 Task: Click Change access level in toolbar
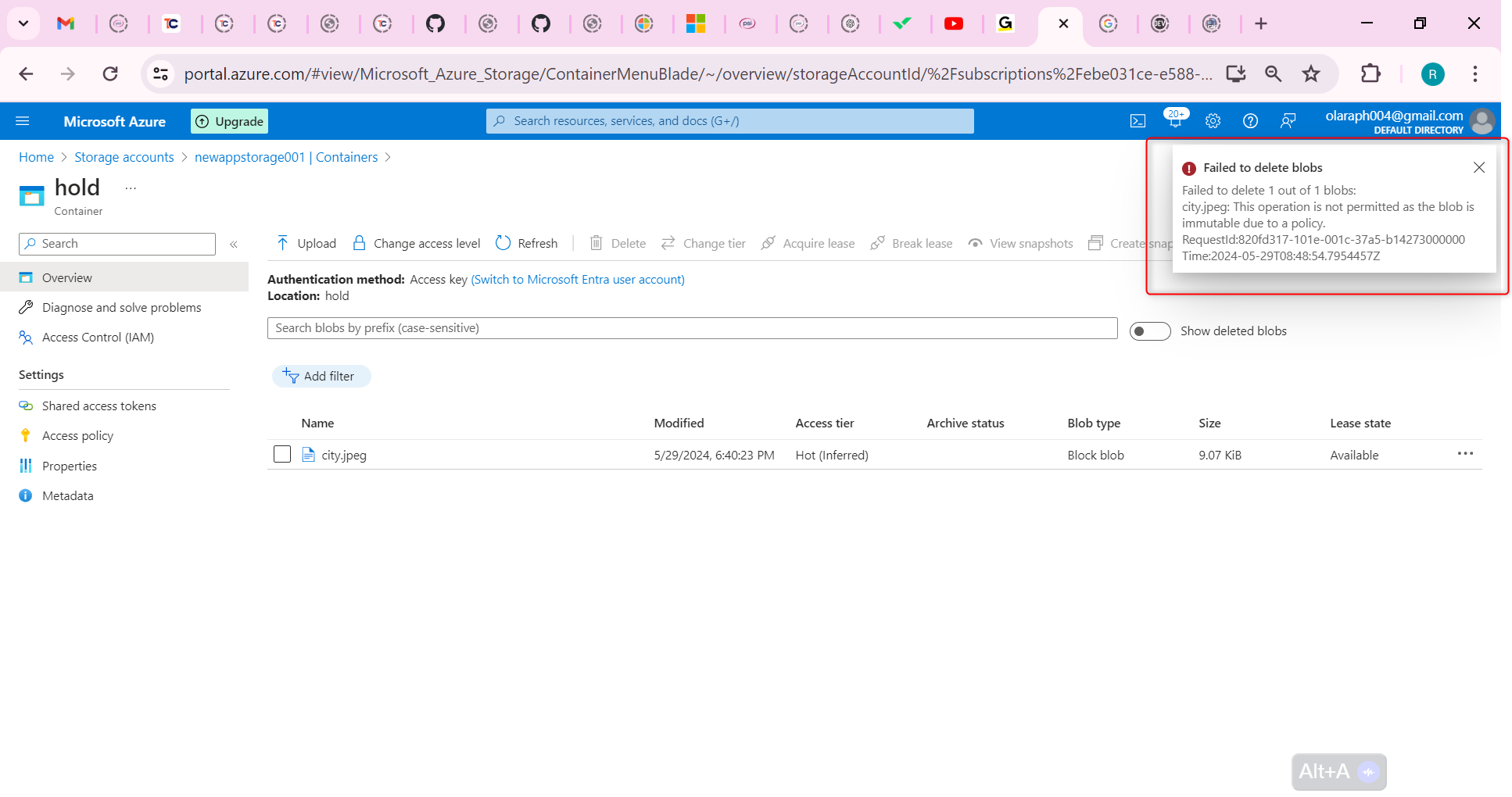click(x=417, y=243)
